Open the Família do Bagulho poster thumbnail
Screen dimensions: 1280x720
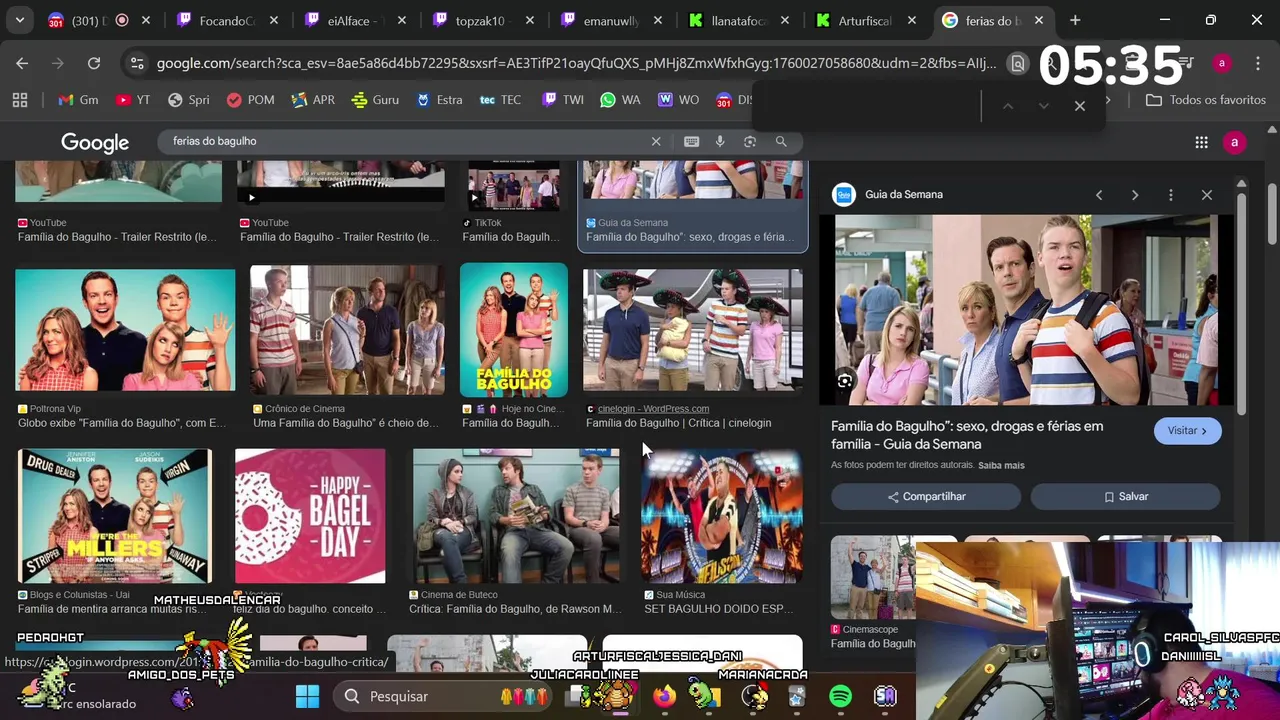point(514,330)
